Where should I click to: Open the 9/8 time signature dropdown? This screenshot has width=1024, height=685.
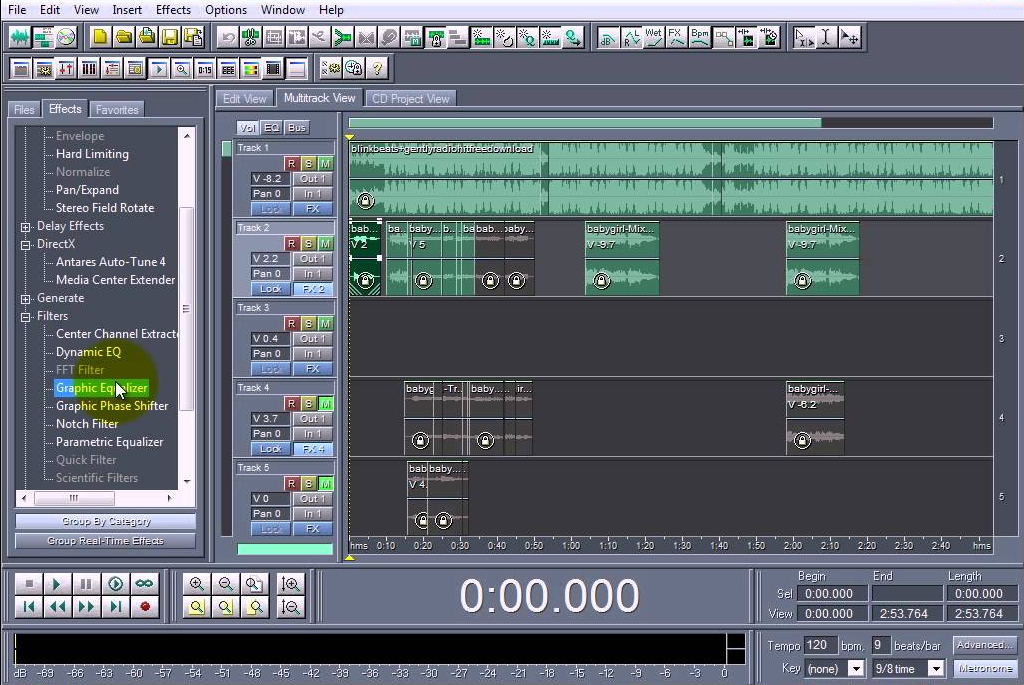pos(935,668)
